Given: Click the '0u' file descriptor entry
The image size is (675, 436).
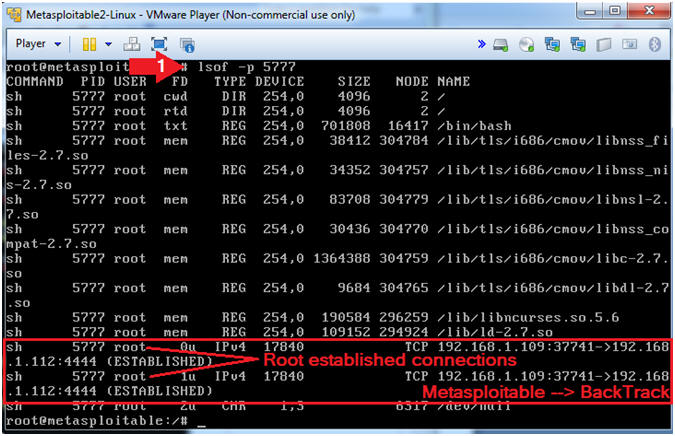Looking at the screenshot, I should coord(188,347).
